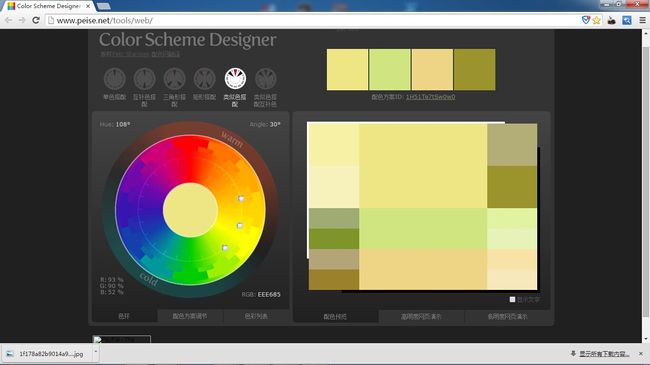
Task: Switch to the light web page demo tab
Action: (421, 316)
